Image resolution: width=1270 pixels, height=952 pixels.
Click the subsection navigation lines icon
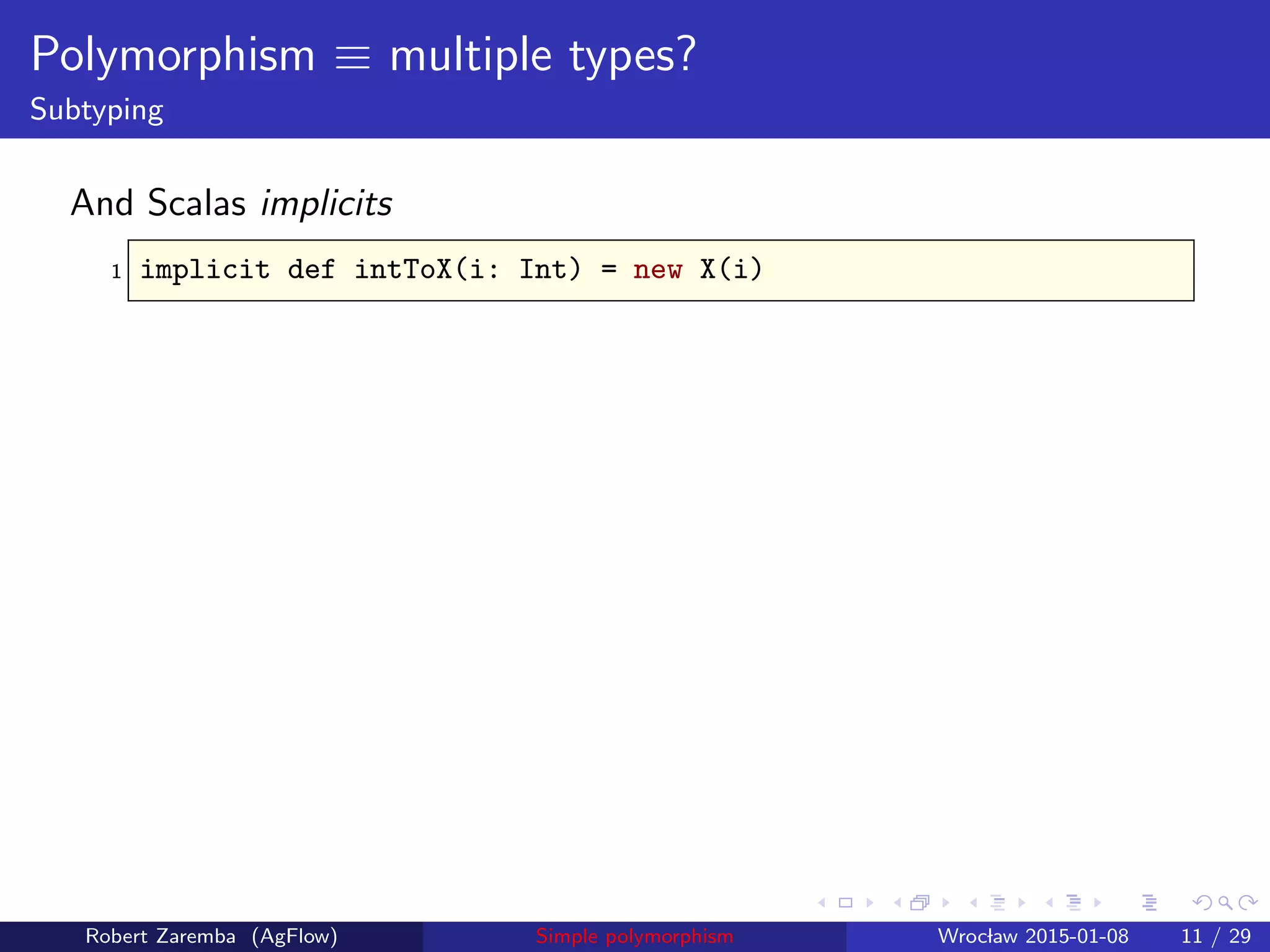(998, 903)
